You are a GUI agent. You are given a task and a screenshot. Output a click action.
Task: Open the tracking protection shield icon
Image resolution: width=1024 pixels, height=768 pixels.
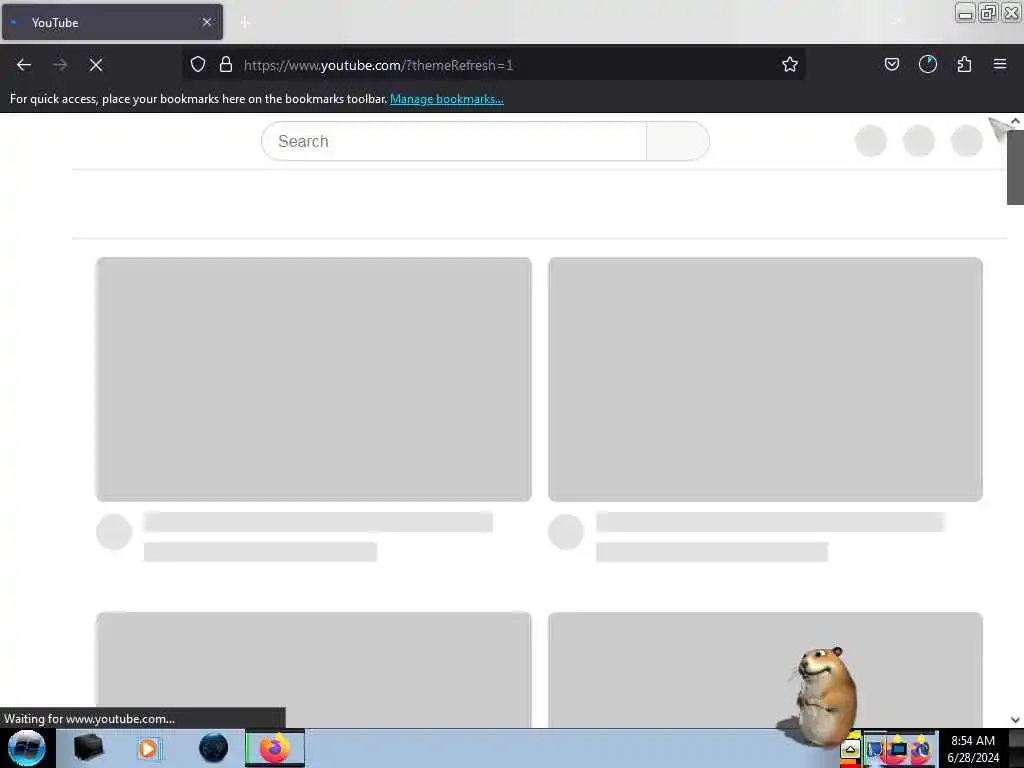[198, 64]
